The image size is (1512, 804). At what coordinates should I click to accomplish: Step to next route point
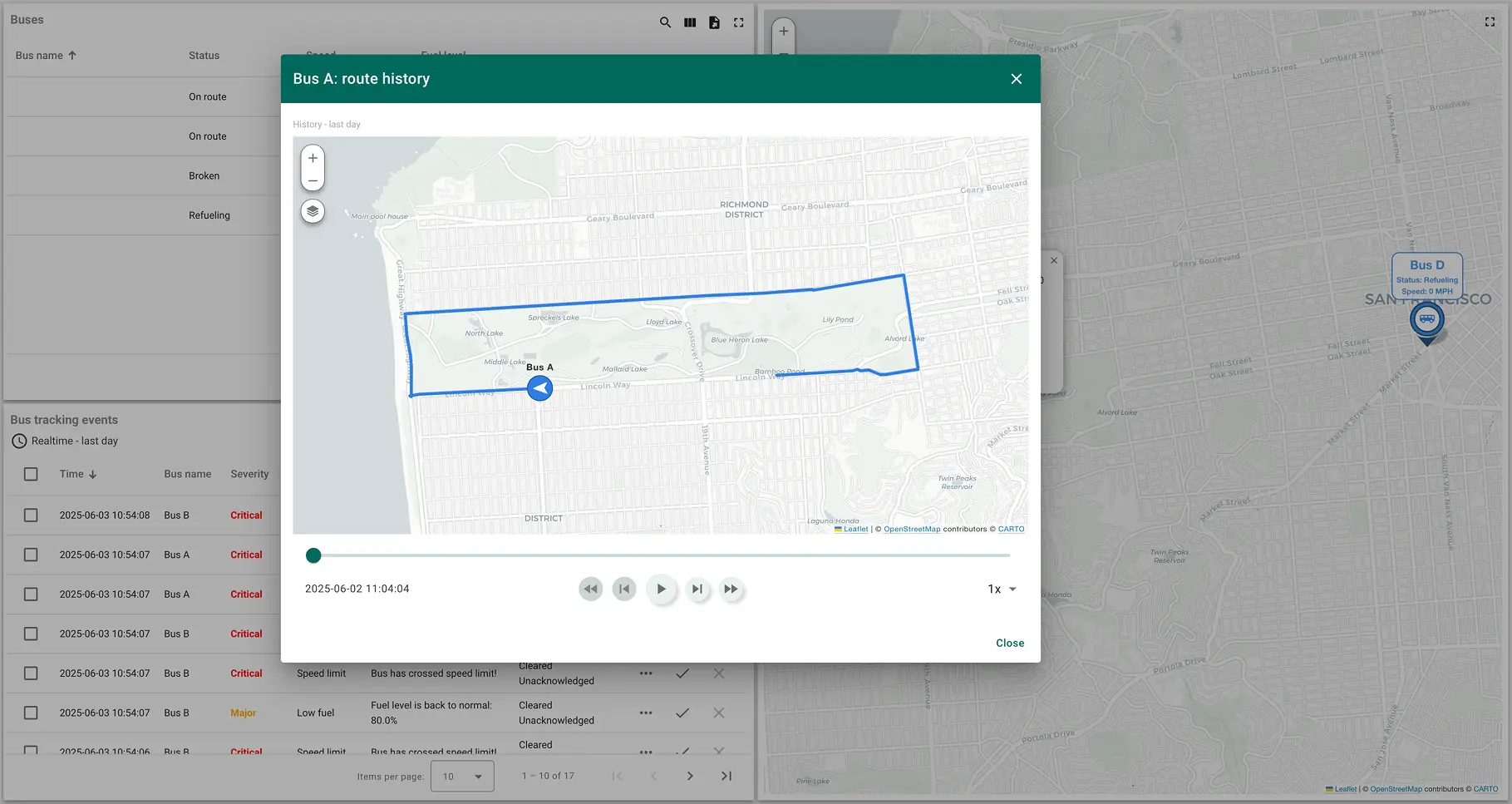(x=697, y=589)
